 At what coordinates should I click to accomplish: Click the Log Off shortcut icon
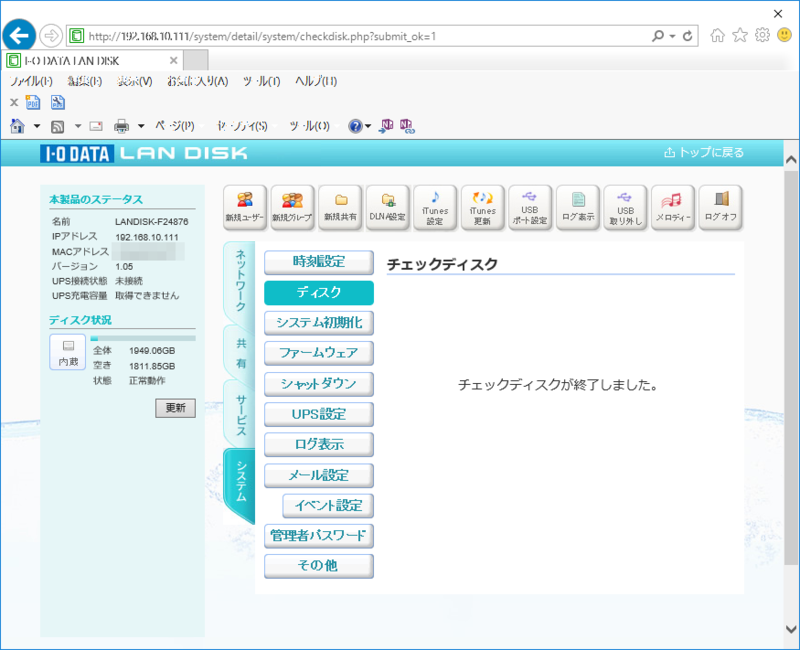pos(720,208)
